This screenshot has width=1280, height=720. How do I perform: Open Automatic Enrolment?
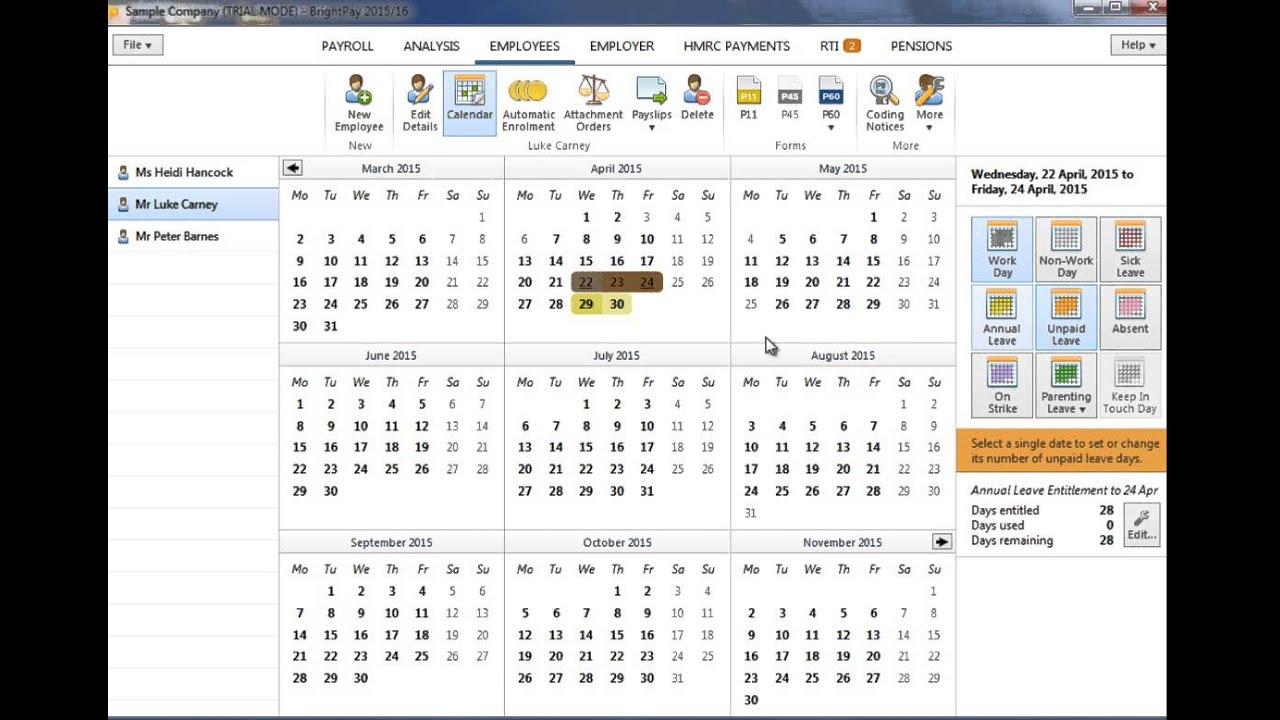528,103
